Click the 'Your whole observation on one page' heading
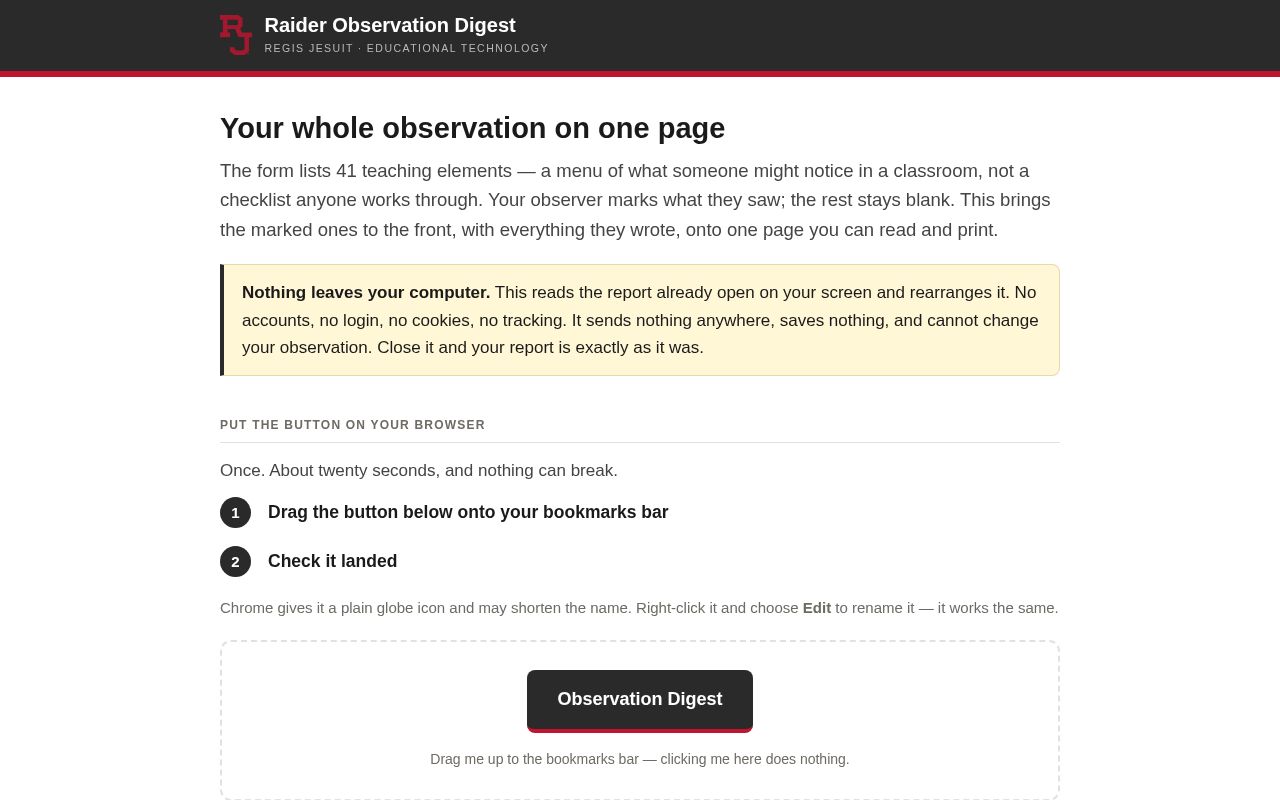 [472, 128]
